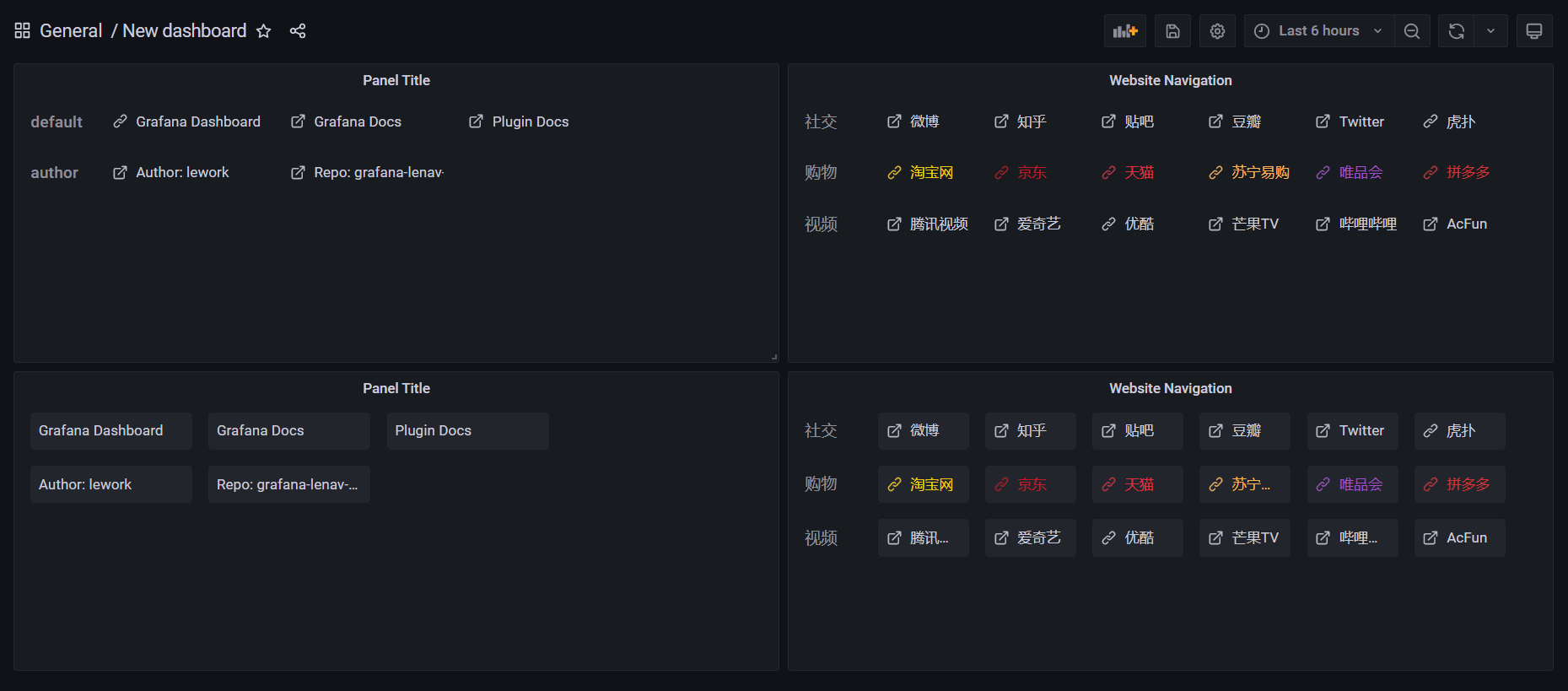1568x691 pixels.
Task: Open Twitter link in top navigation panel
Action: 1350,121
